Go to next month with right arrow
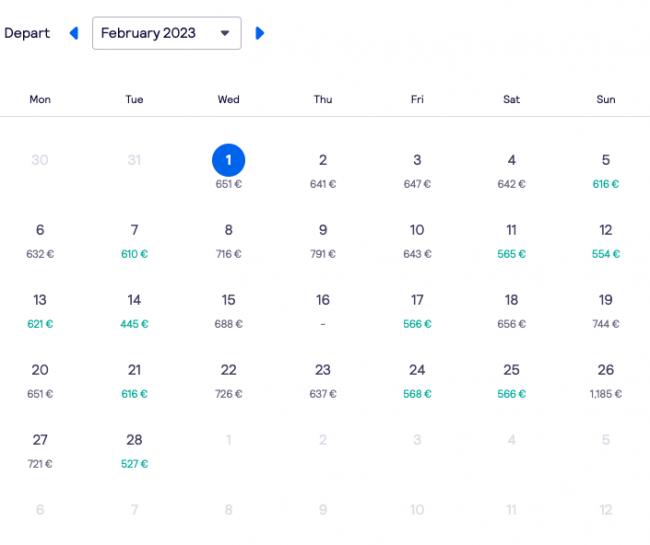 [260, 33]
